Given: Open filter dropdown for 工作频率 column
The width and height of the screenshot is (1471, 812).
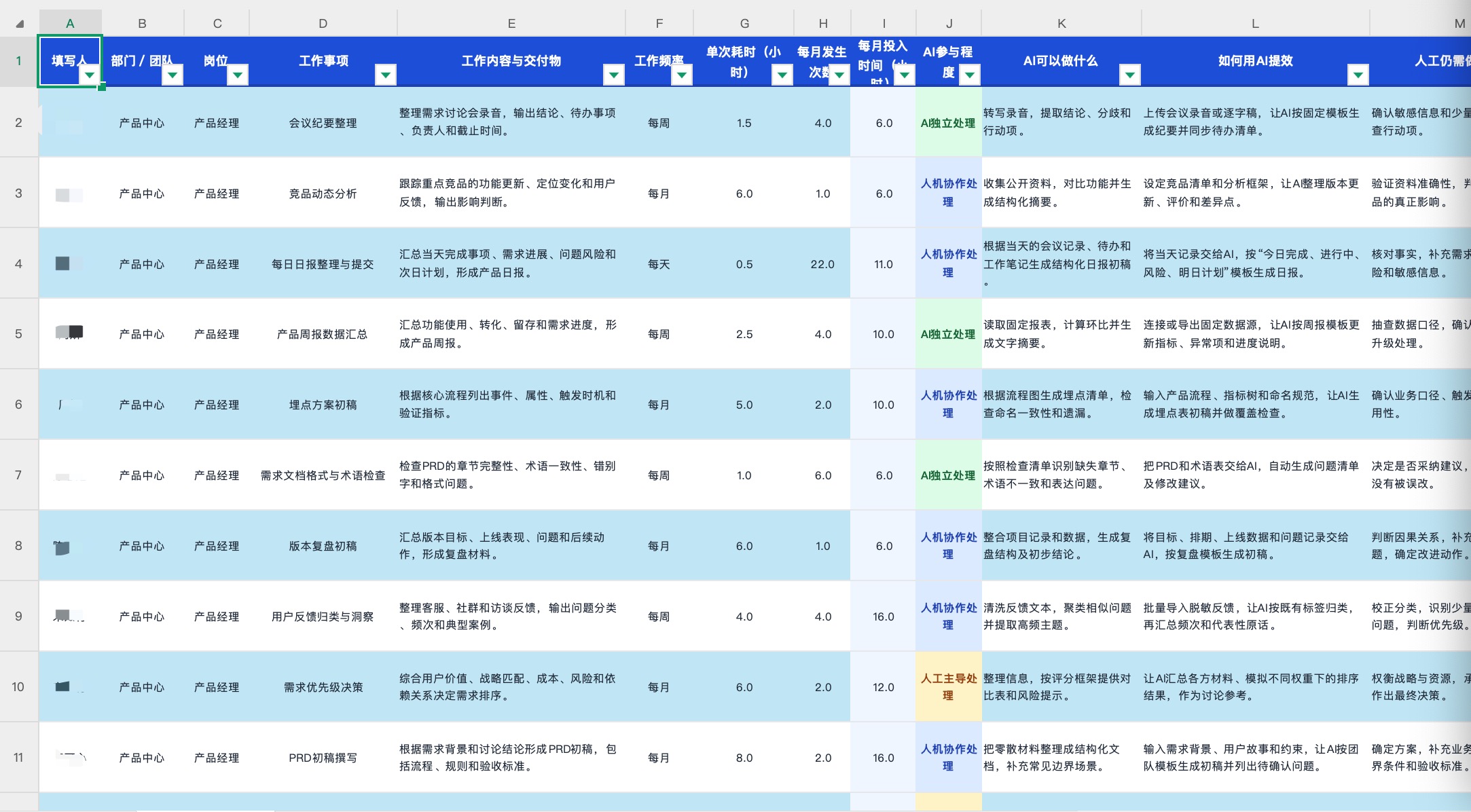Looking at the screenshot, I should tap(682, 75).
